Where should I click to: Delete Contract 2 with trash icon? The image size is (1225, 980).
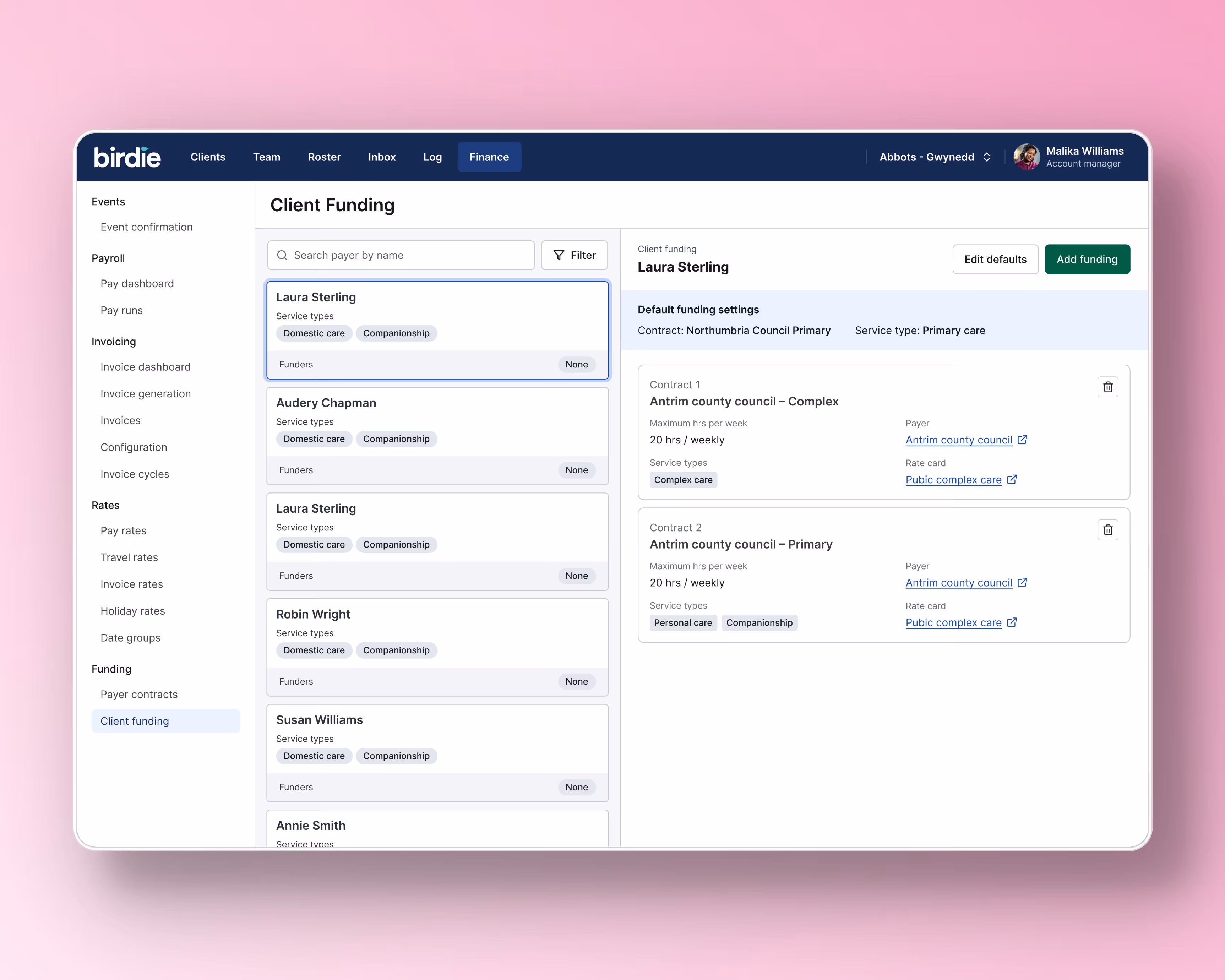(1107, 529)
